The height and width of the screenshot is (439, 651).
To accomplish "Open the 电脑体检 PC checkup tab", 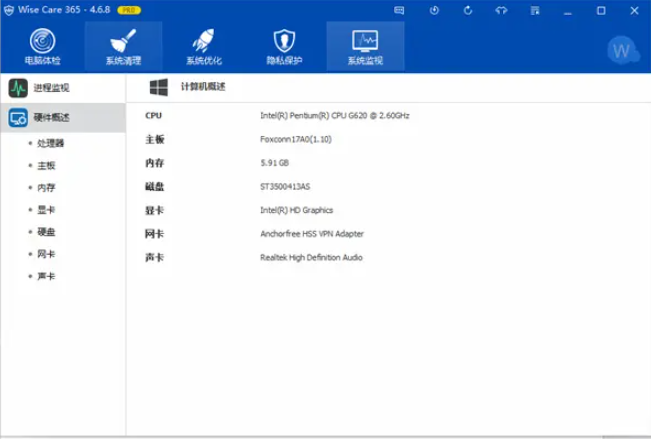I will coord(42,47).
